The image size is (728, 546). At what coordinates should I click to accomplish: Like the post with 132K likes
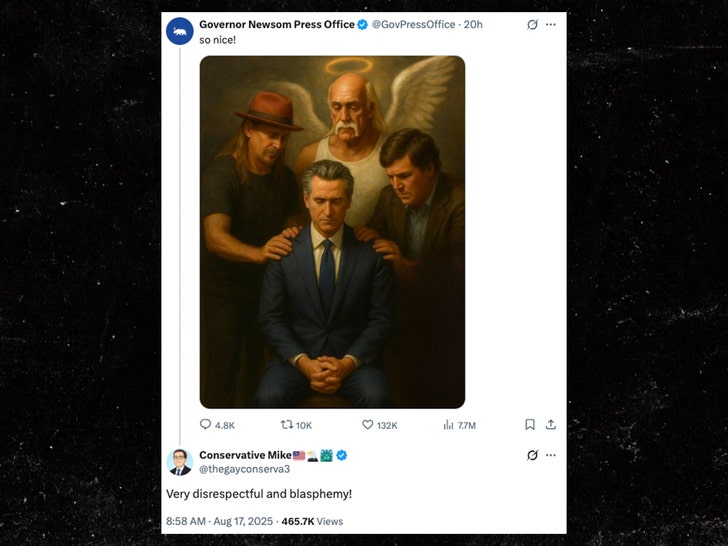click(368, 425)
